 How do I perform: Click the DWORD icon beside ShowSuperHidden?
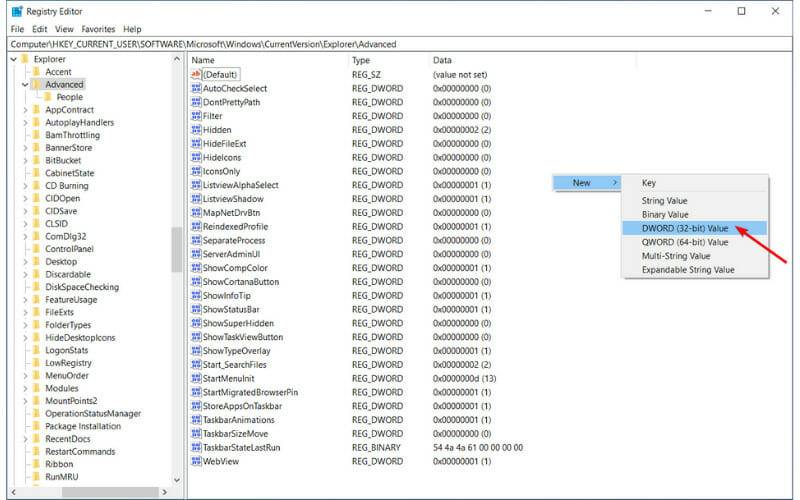point(196,323)
